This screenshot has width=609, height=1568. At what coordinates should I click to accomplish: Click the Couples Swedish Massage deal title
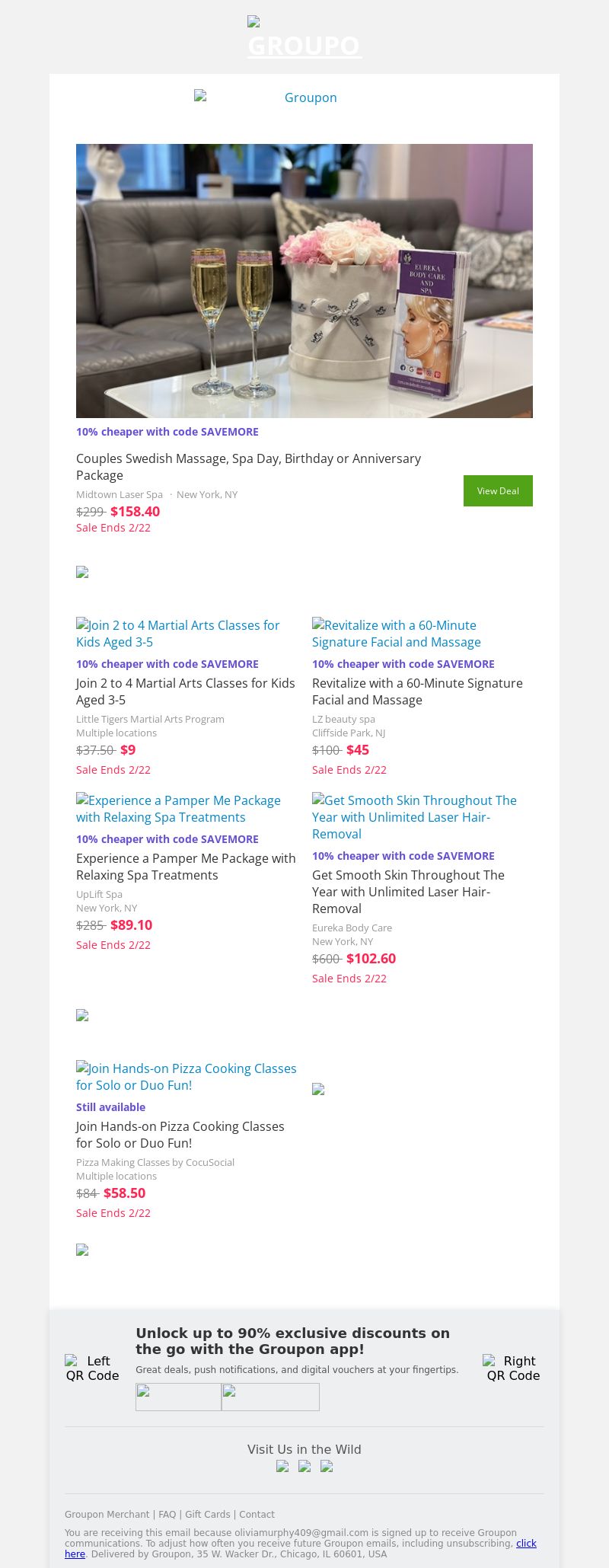[248, 466]
